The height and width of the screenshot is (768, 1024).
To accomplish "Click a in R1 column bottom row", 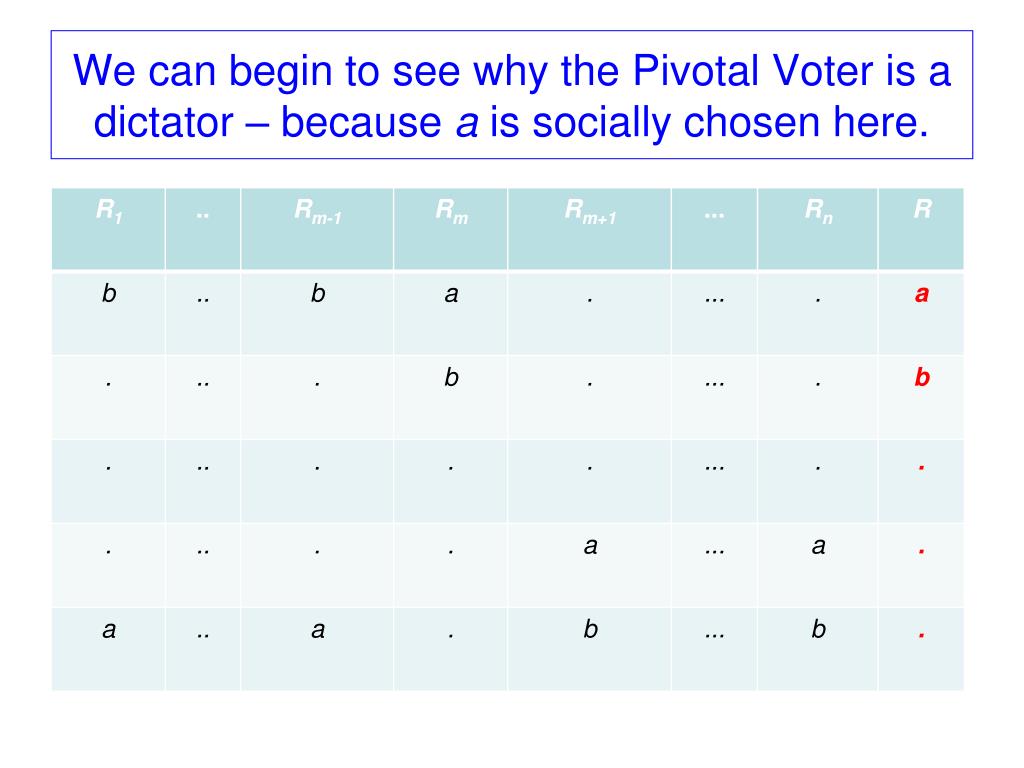I will 109,630.
